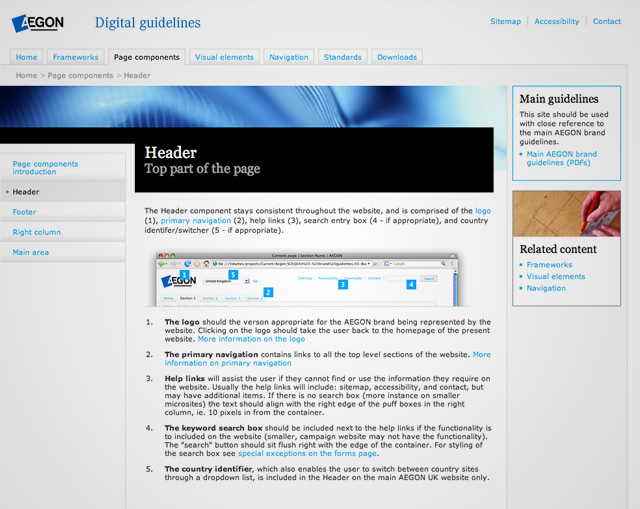Open the Navigation tab

[289, 57]
